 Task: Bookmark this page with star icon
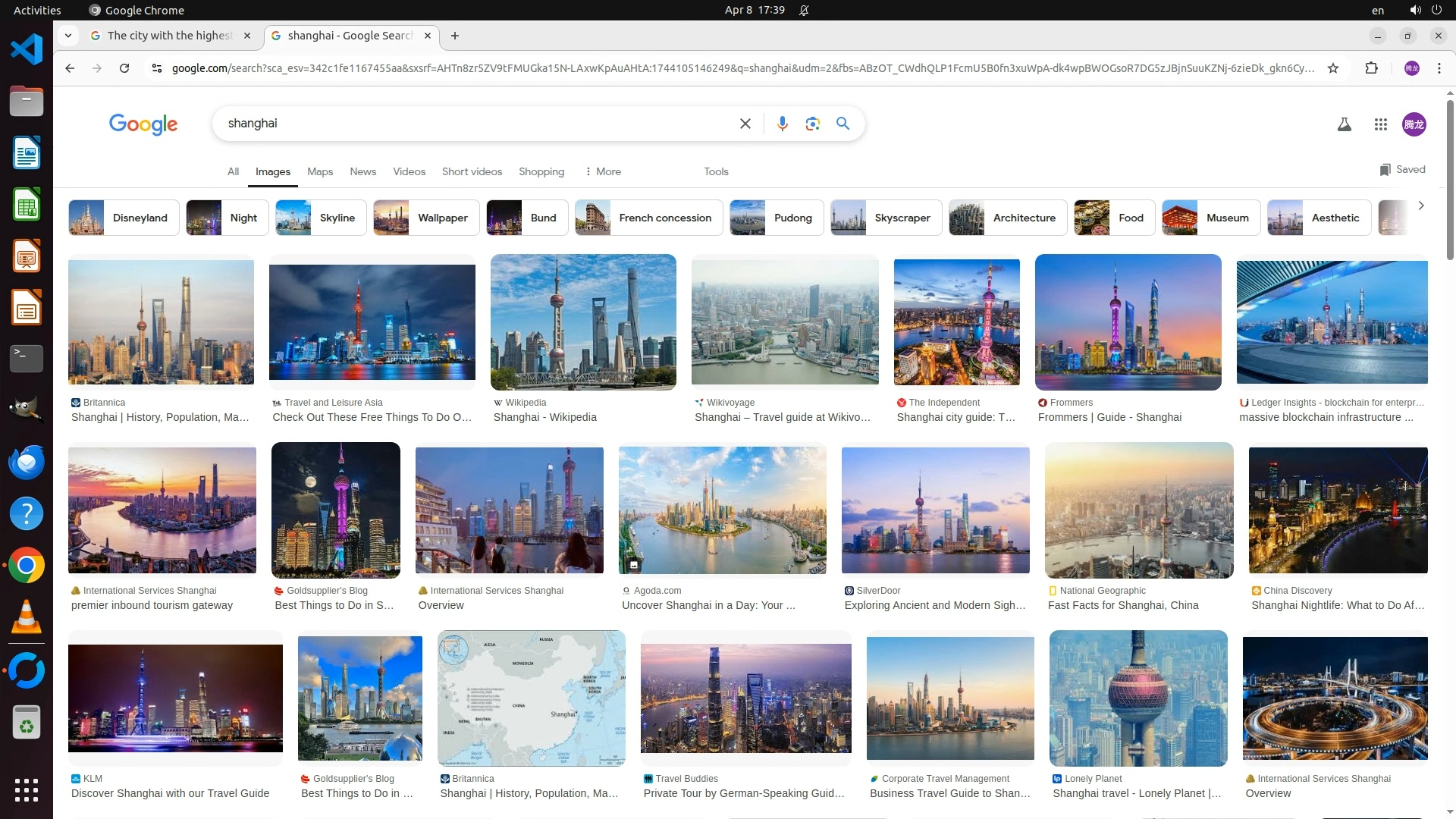coord(1333,68)
